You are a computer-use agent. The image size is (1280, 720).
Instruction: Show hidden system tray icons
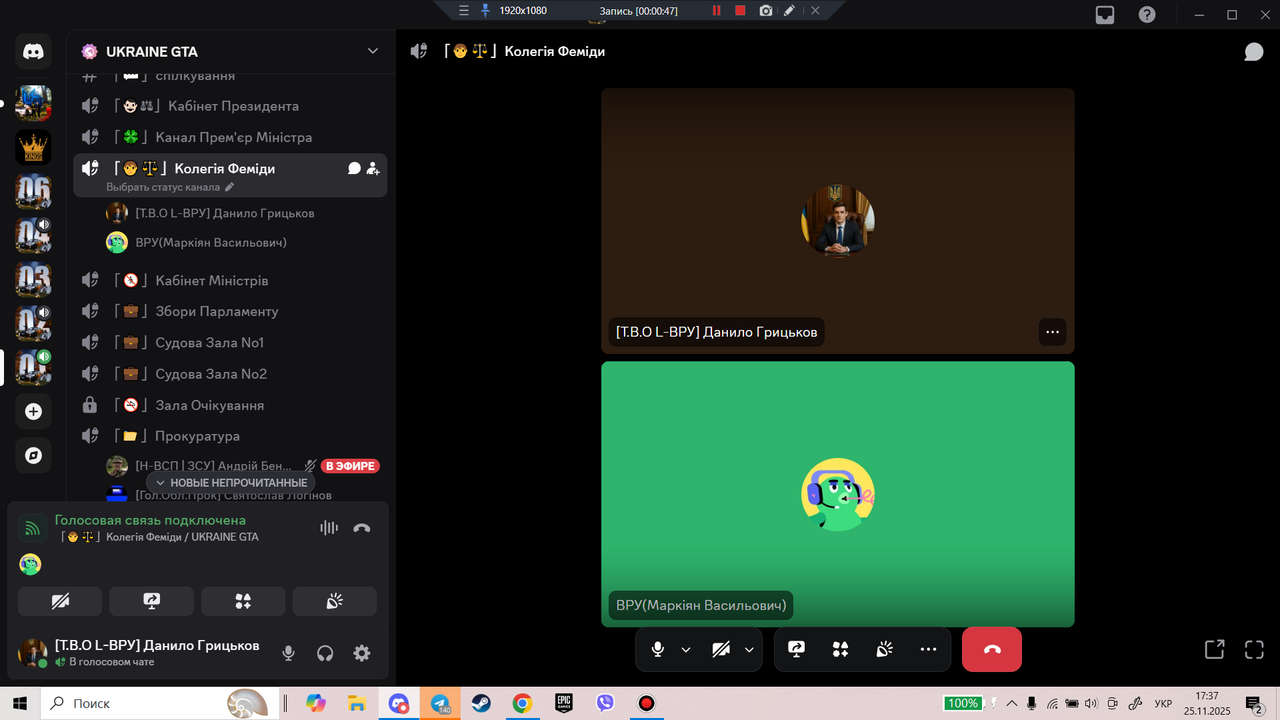(1012, 703)
